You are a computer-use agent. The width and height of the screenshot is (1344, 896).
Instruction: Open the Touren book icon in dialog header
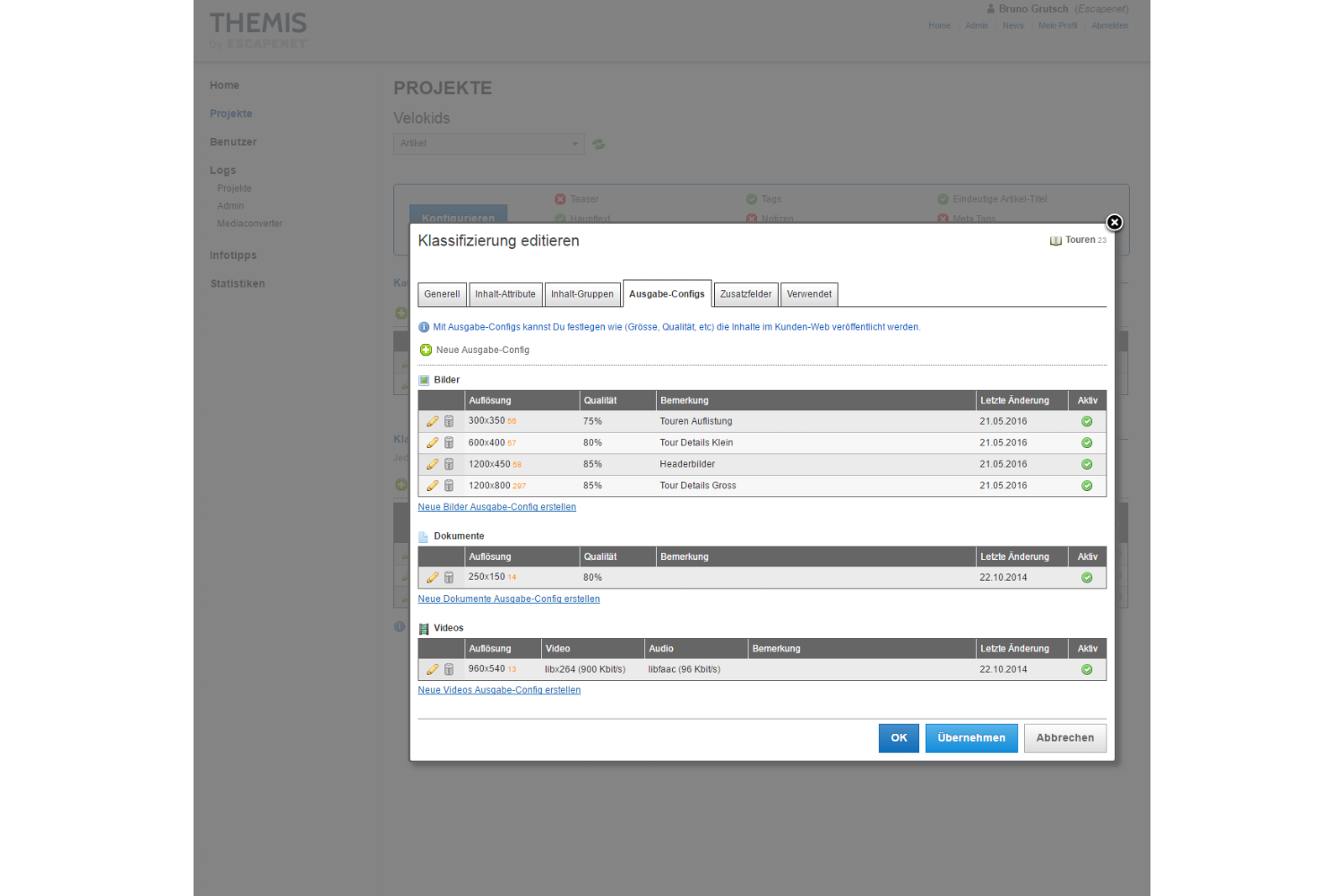point(1055,240)
